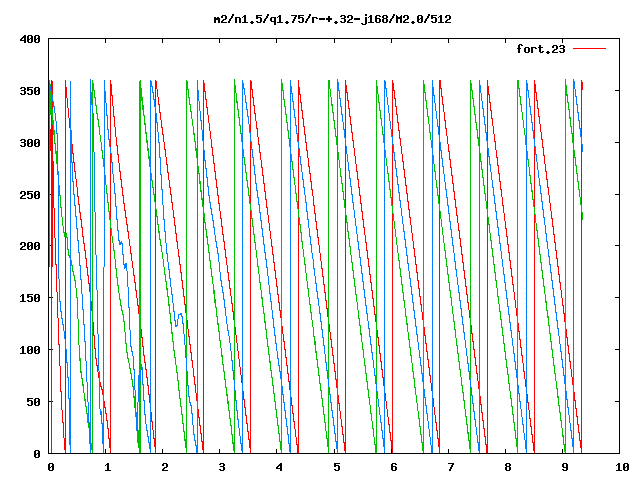Click the y-axis label 350

[x=30, y=91]
